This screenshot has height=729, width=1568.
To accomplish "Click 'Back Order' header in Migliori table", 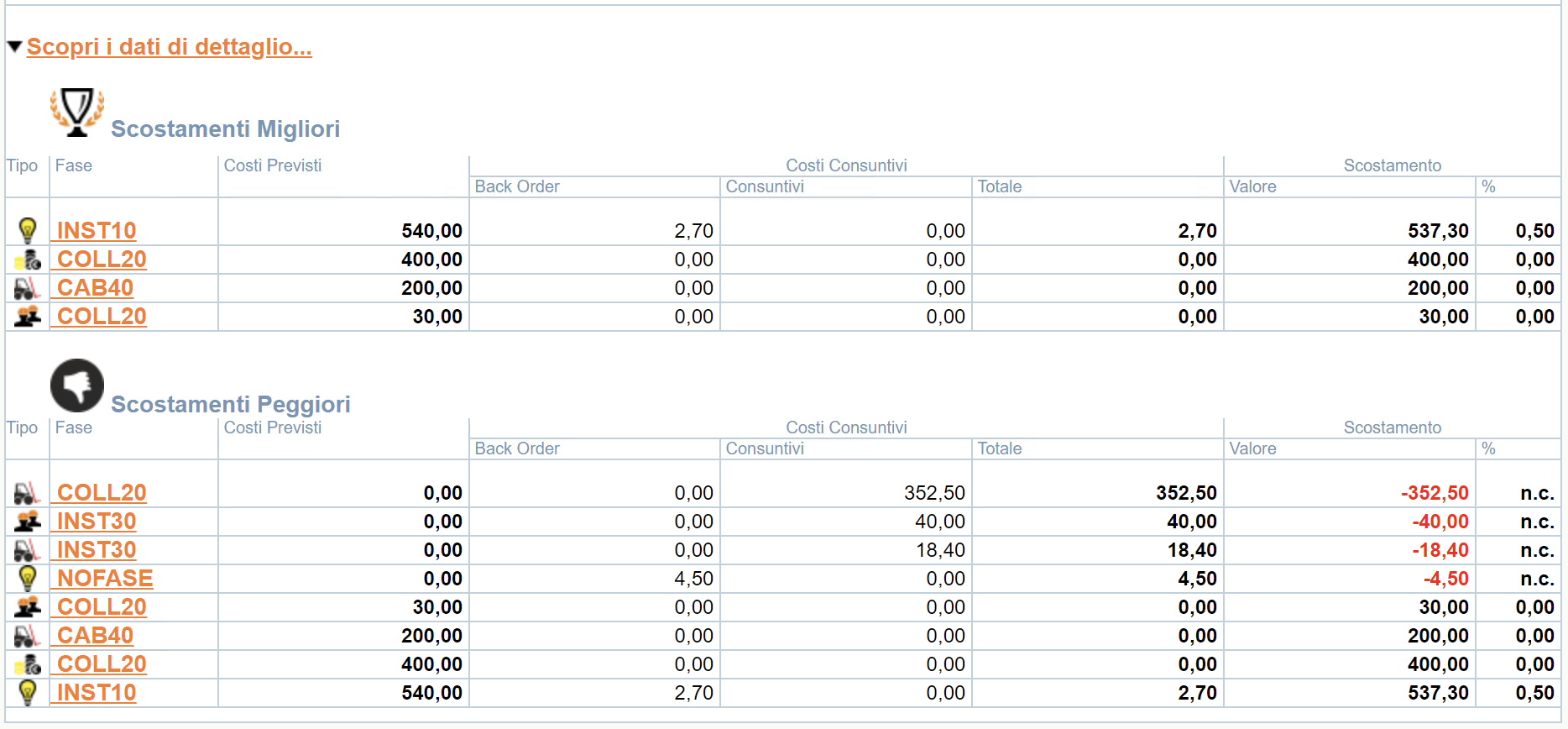I will (517, 186).
